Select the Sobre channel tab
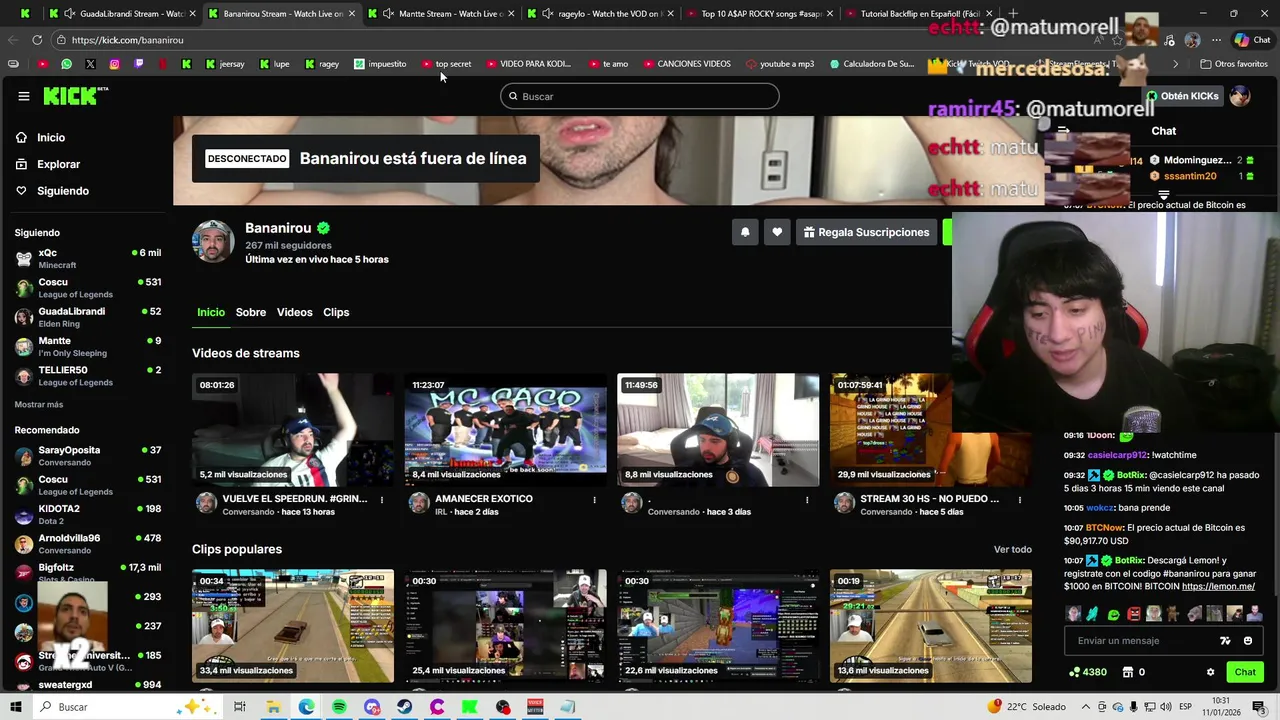This screenshot has height=720, width=1280. point(251,312)
